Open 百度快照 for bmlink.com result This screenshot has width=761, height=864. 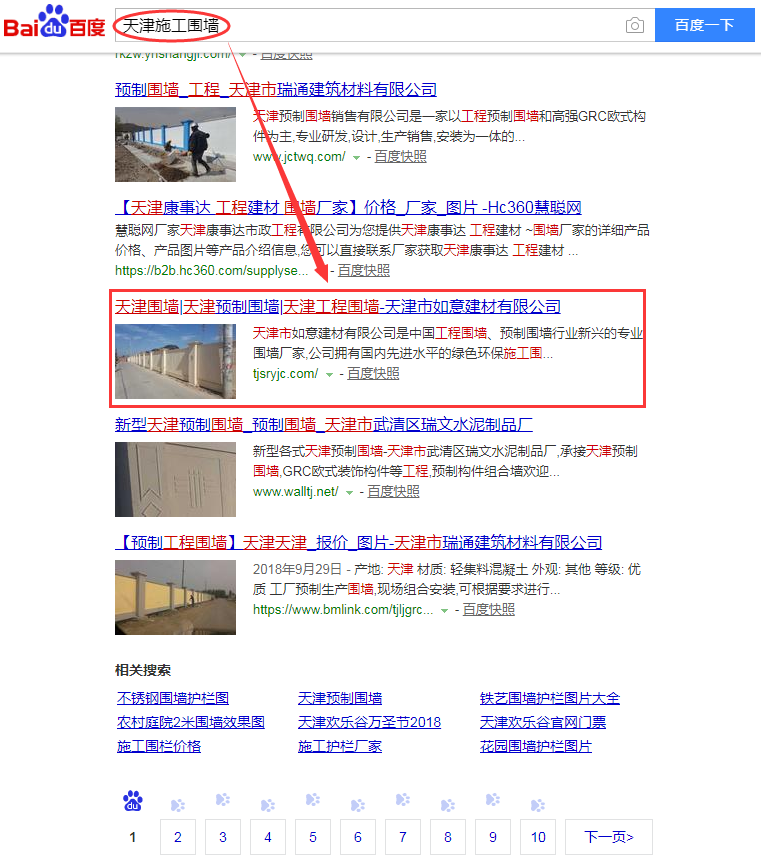click(489, 609)
